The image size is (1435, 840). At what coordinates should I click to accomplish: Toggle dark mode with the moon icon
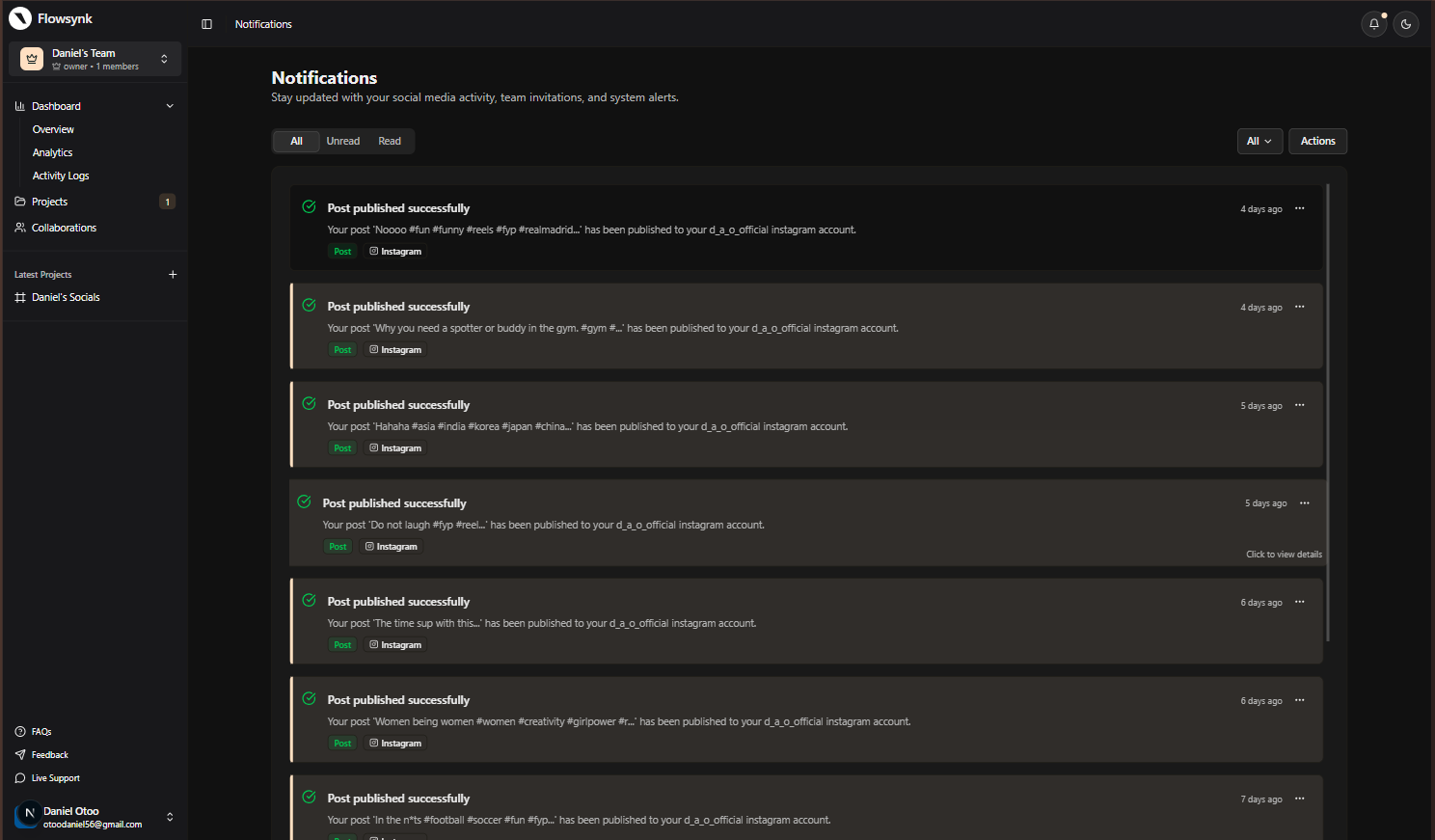(1405, 24)
